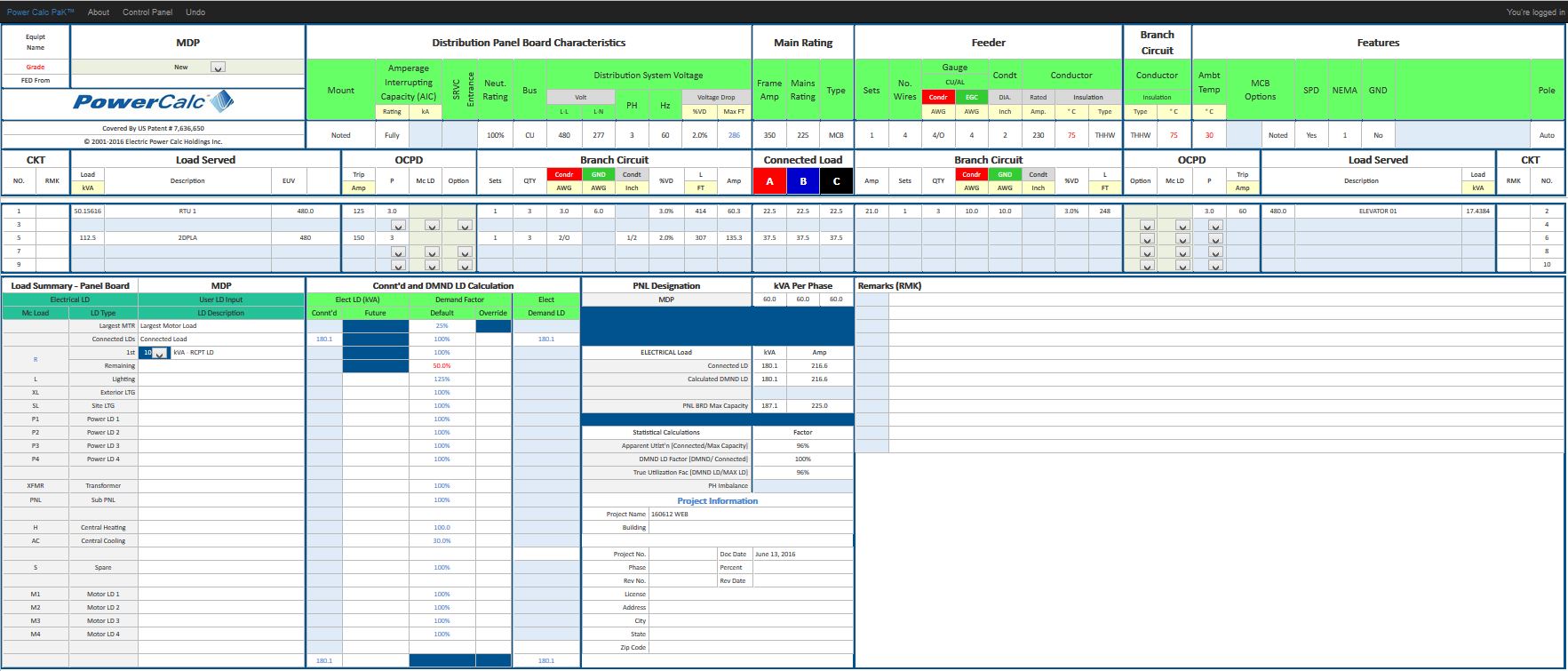
Task: Open the Control Panel menu
Action: (147, 12)
